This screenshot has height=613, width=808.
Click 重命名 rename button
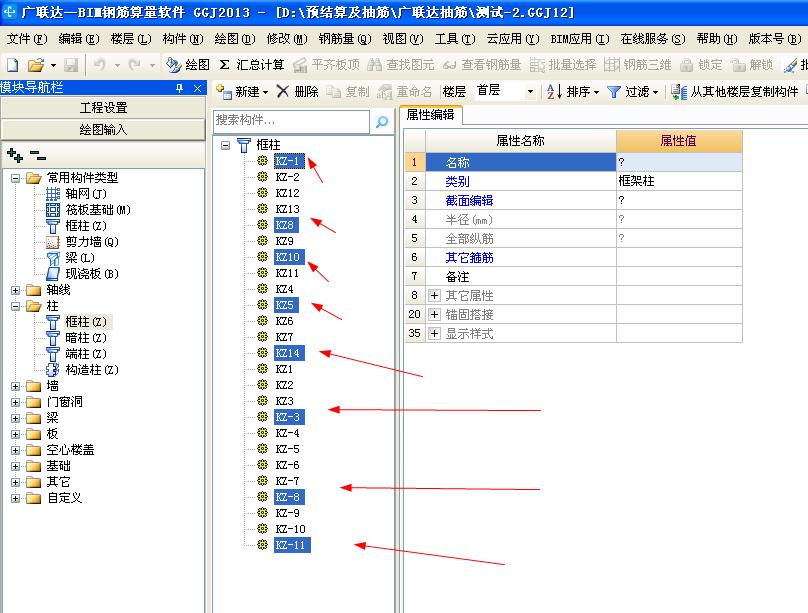pyautogui.click(x=405, y=92)
